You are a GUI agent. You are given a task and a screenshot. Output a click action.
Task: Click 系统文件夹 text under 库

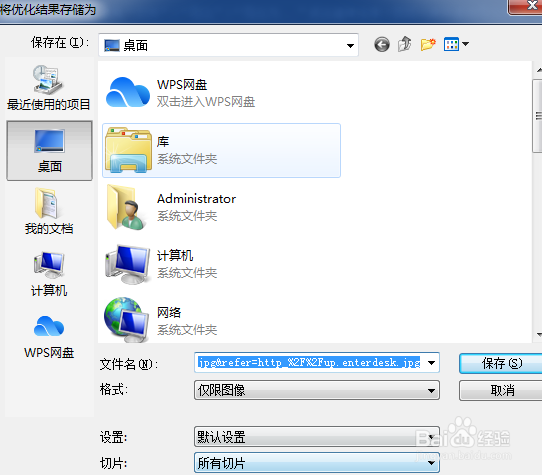(187, 159)
